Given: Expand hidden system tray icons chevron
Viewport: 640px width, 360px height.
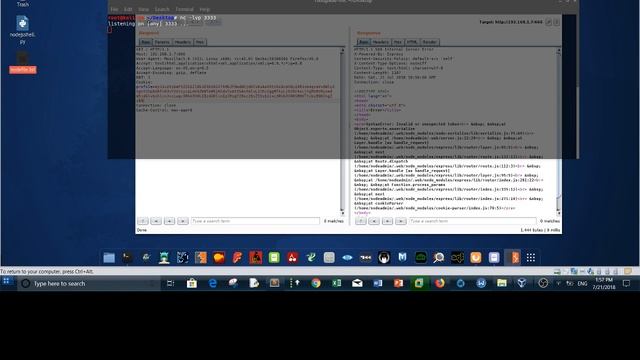Looking at the screenshot, I should click(558, 283).
